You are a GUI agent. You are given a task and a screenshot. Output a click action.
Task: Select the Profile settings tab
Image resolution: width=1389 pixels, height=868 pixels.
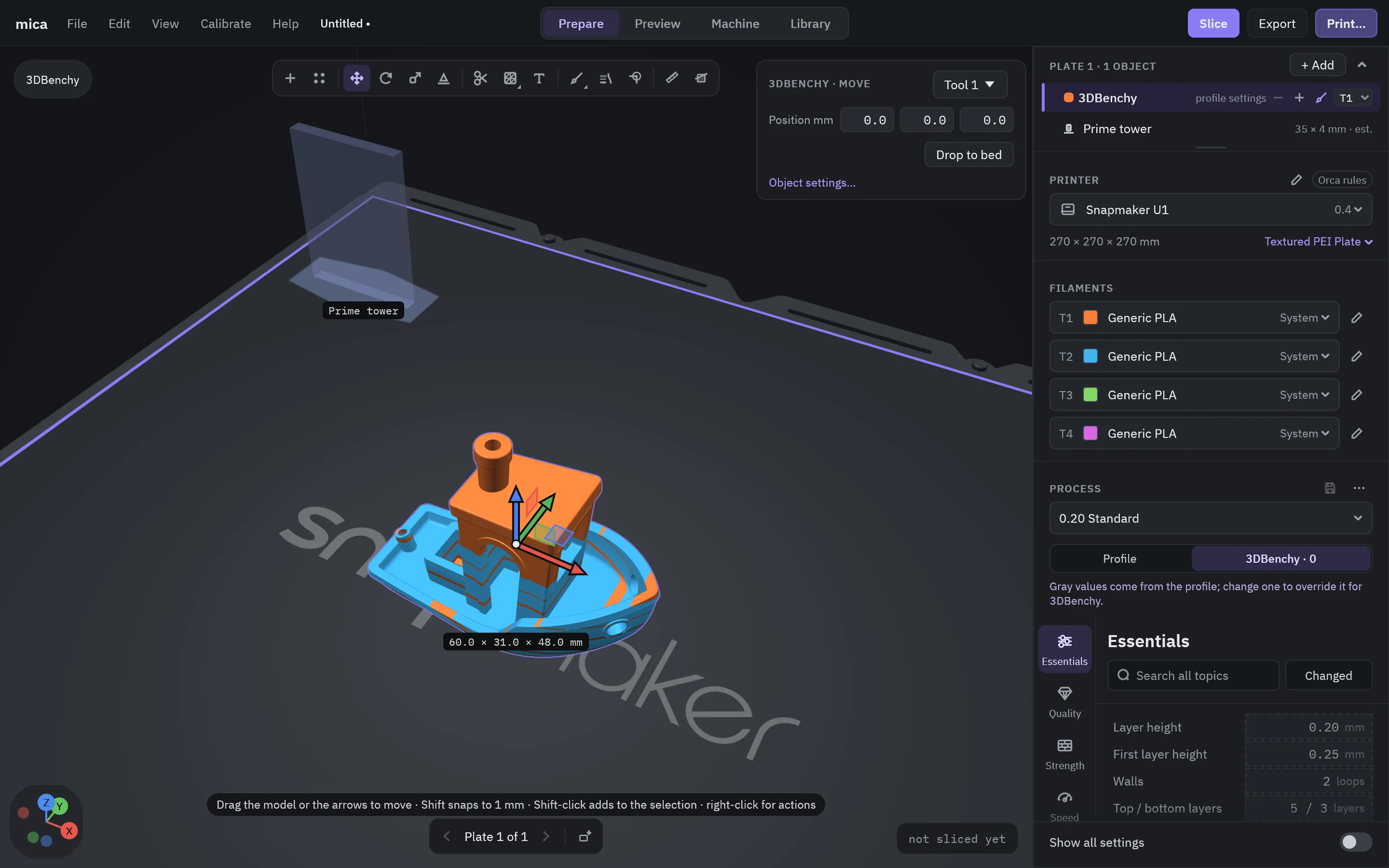1119,558
